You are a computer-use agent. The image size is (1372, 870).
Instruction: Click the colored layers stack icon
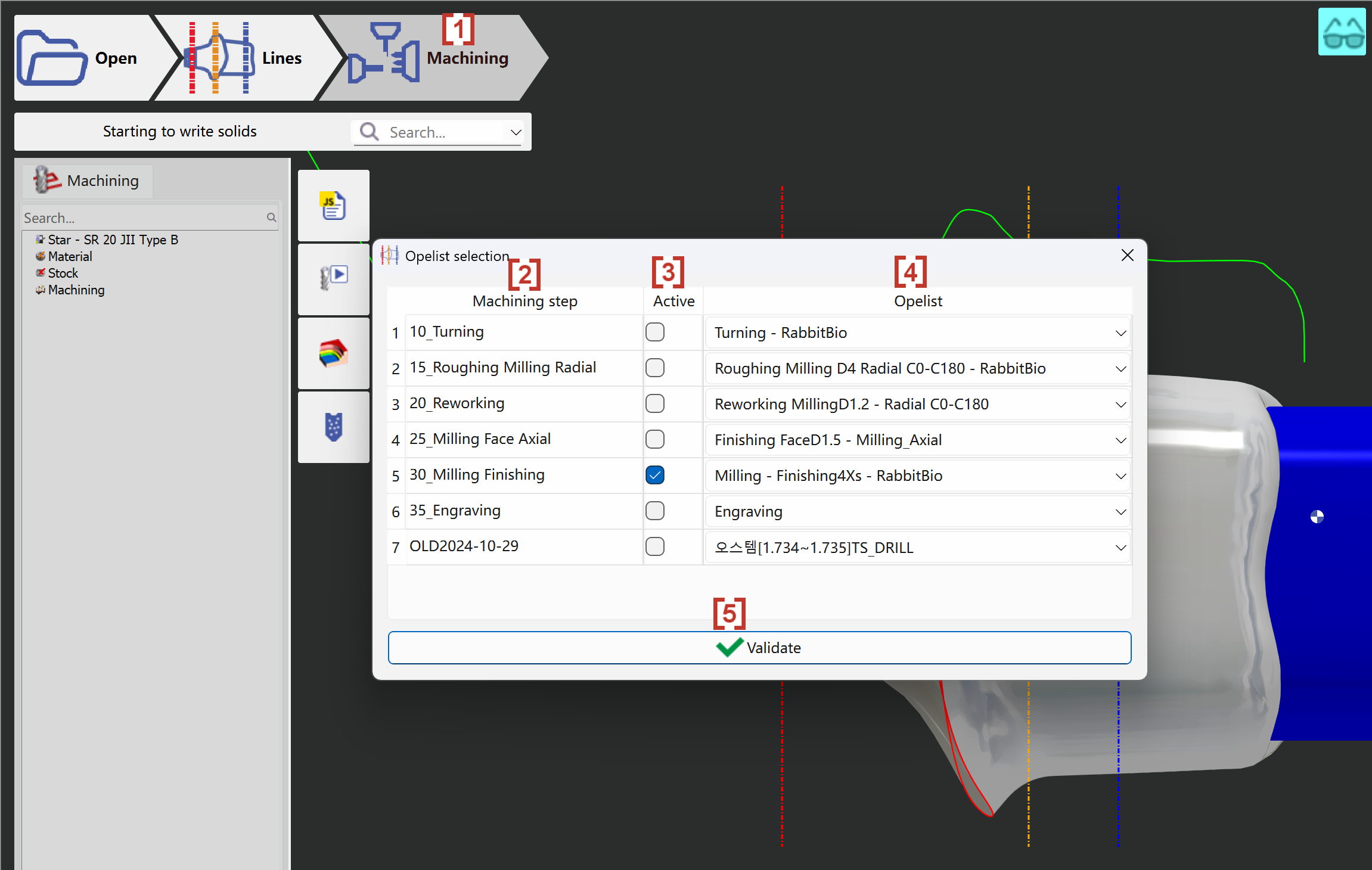pos(333,353)
